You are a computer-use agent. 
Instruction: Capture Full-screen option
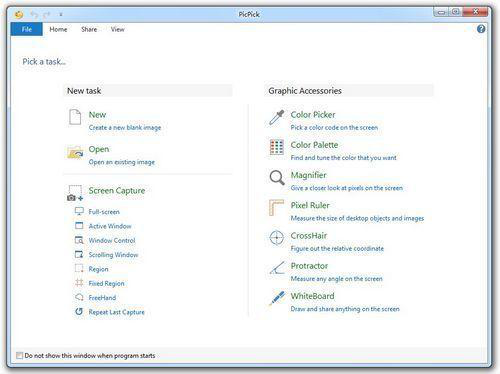coord(104,212)
